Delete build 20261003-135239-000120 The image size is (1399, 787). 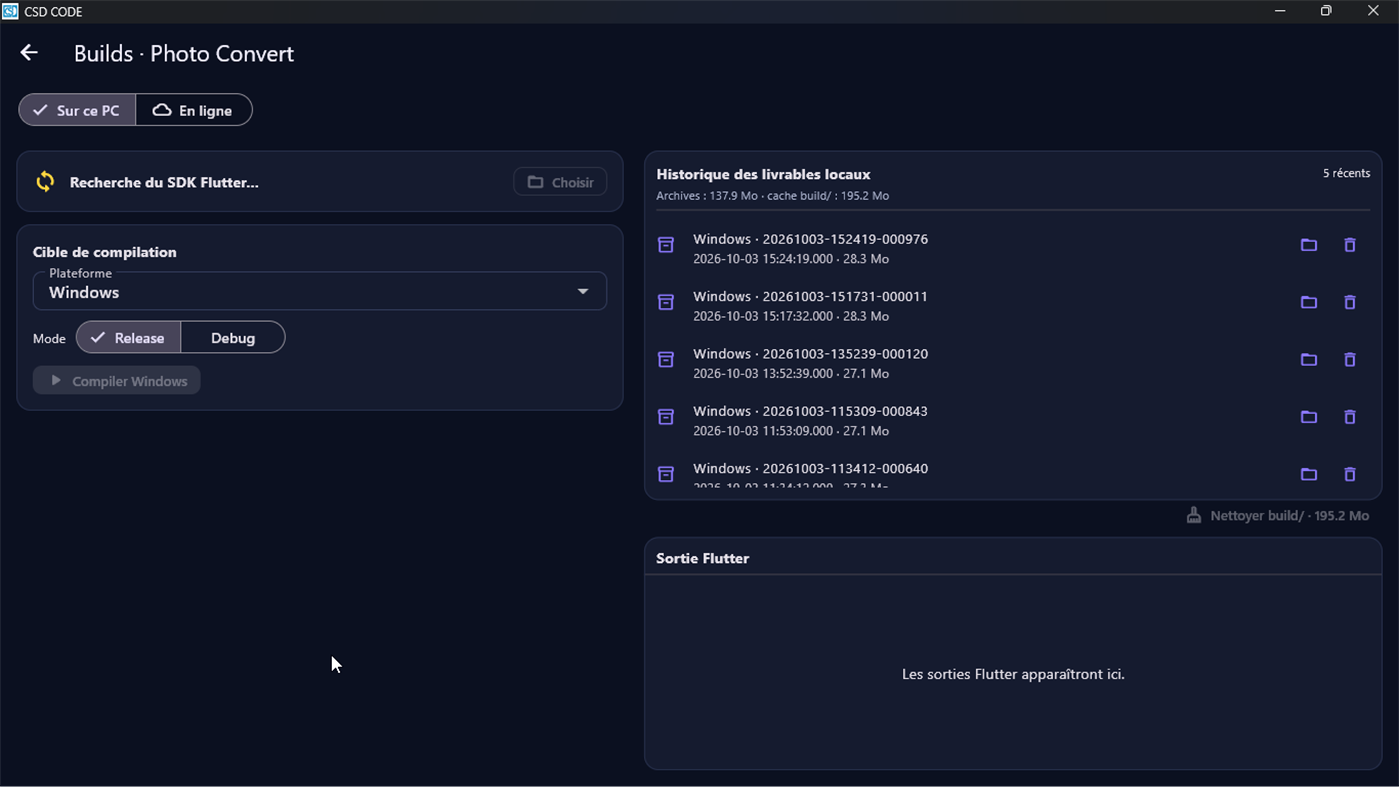[x=1349, y=359]
